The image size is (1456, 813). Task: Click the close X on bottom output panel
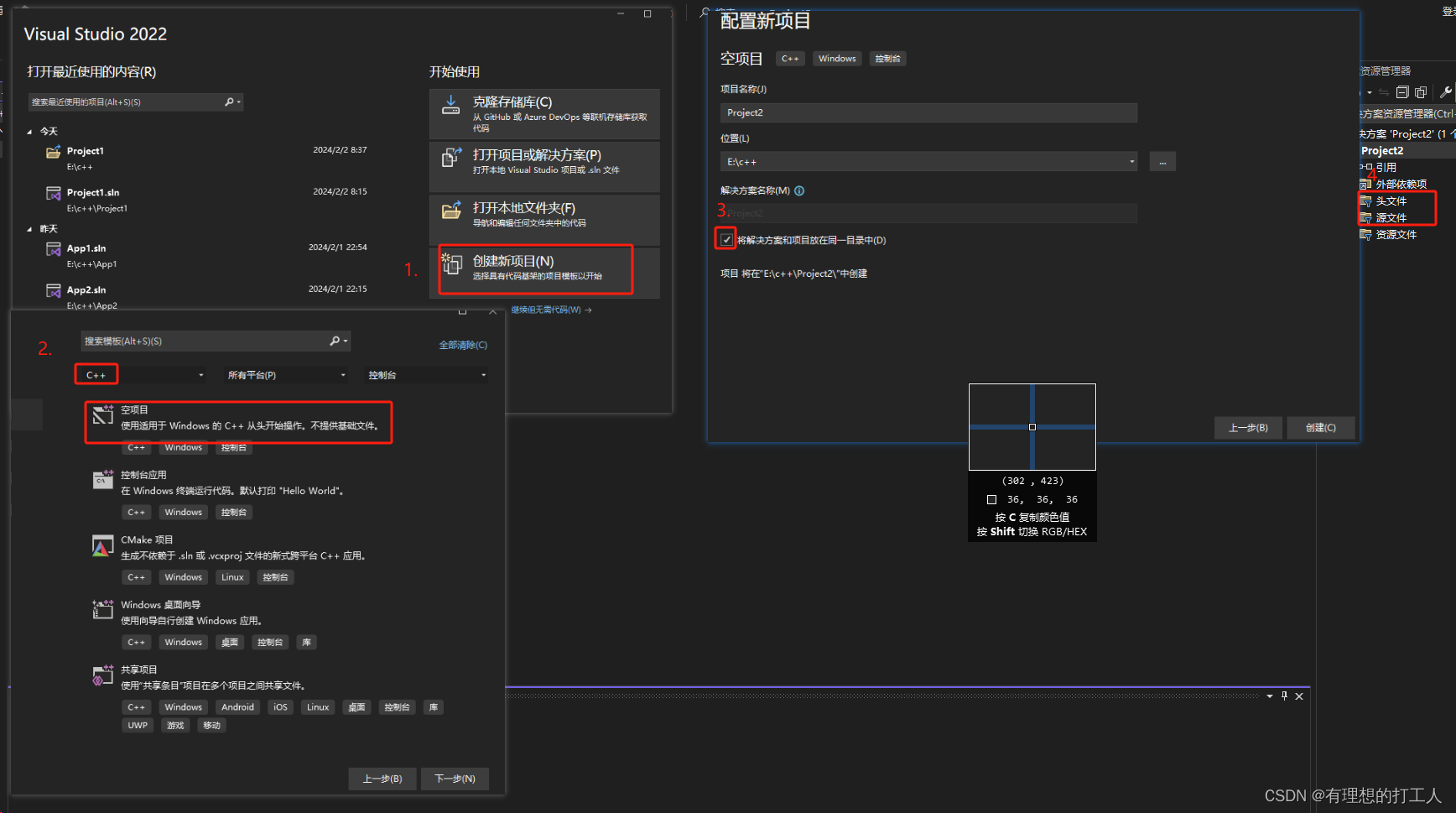(x=1299, y=696)
